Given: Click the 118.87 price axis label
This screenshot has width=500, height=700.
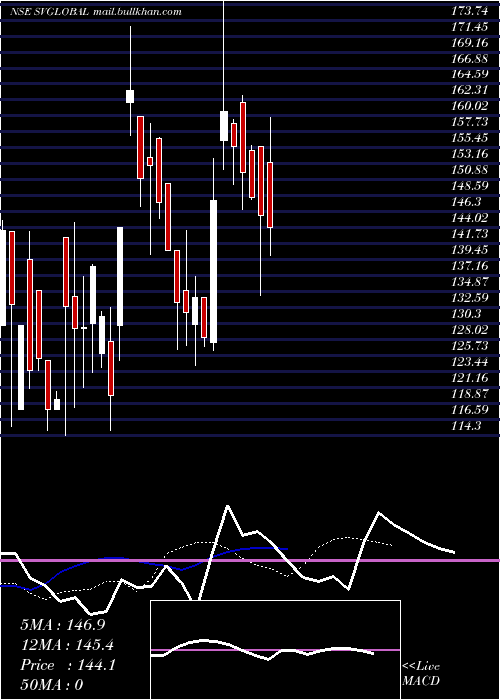Looking at the screenshot, I should pyautogui.click(x=470, y=394).
